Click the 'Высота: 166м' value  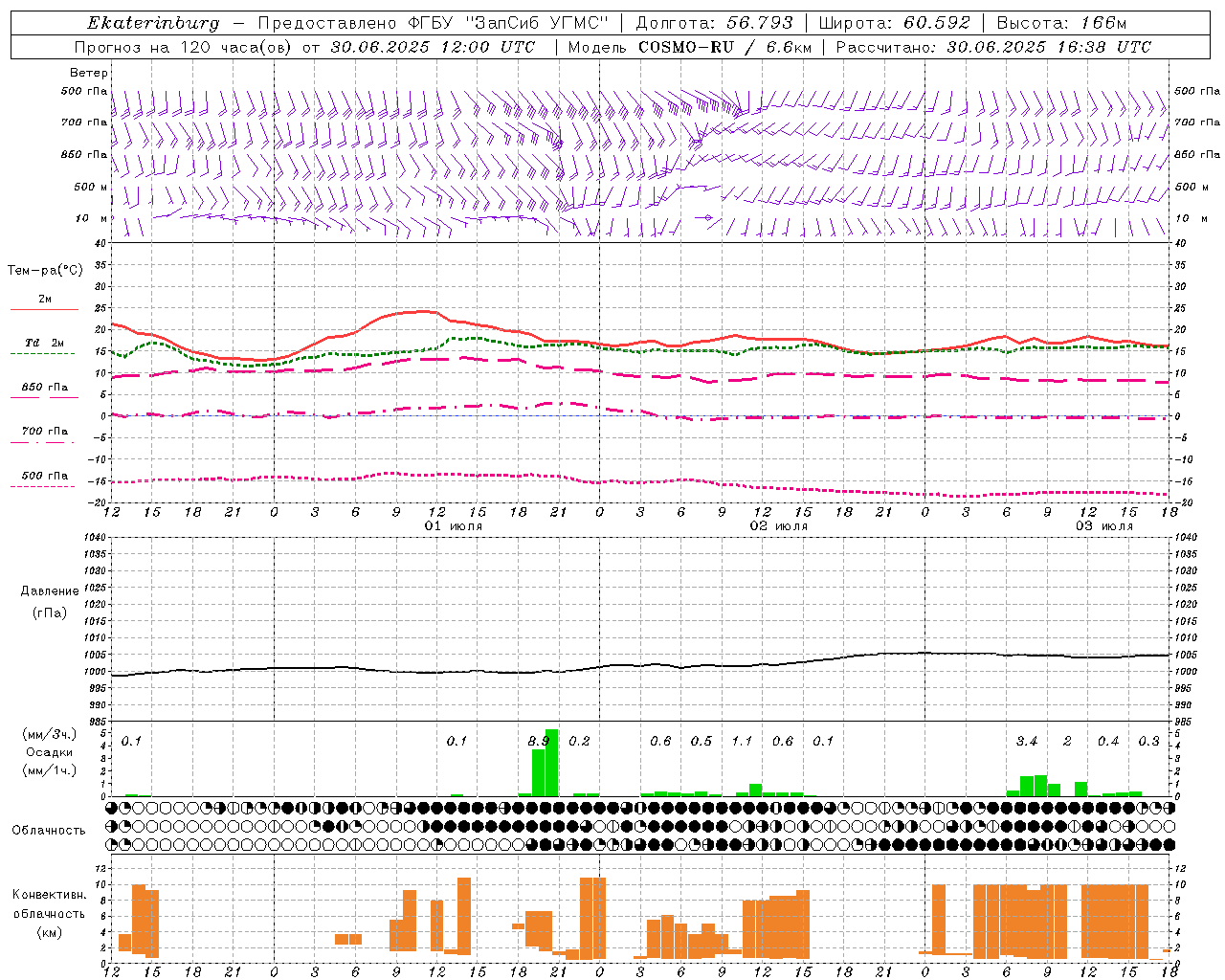pos(1061,23)
